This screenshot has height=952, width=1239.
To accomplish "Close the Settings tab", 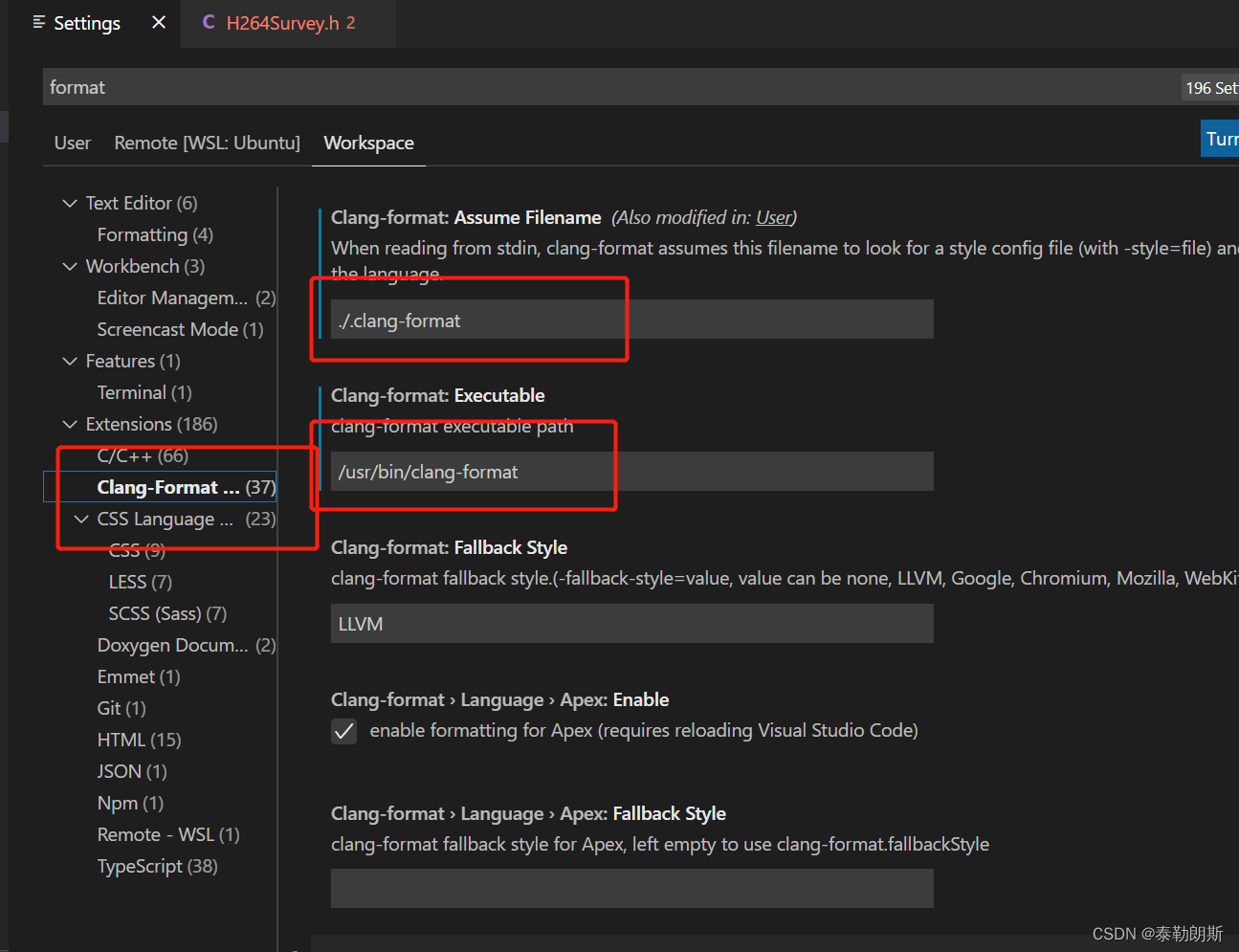I will click(x=158, y=22).
